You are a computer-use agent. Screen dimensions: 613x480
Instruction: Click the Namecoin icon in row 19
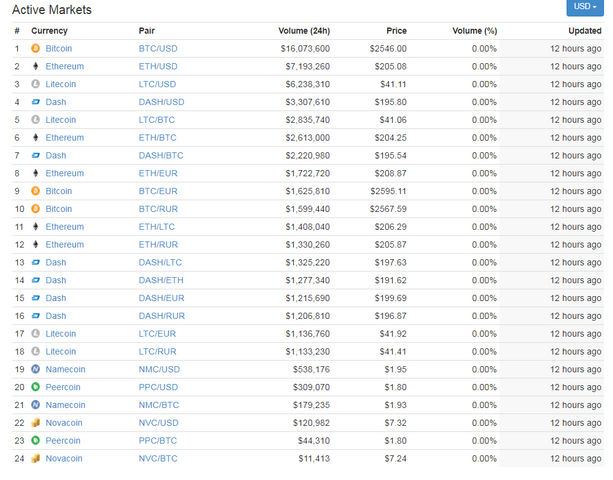(x=36, y=369)
